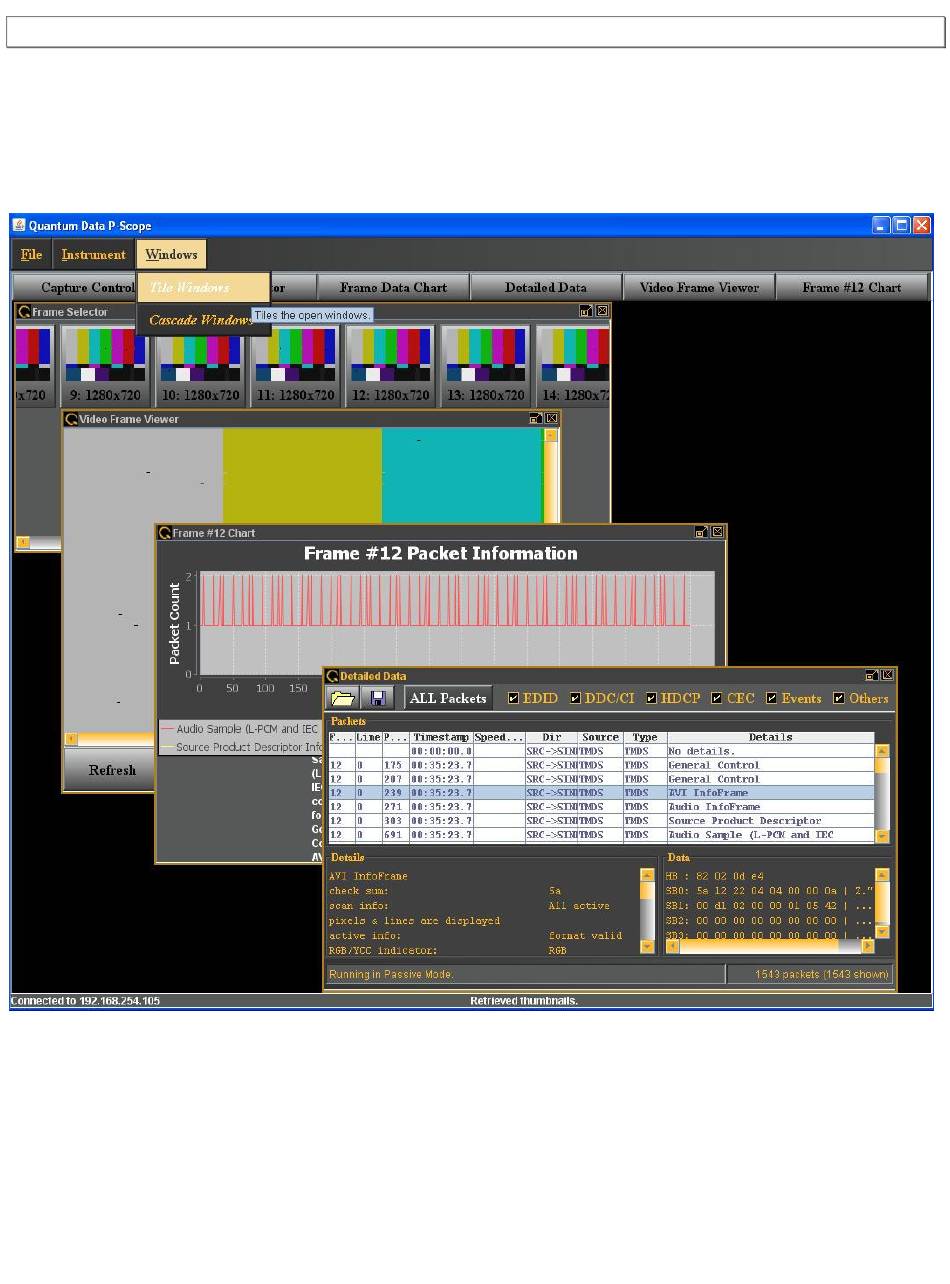The image size is (950, 1284).
Task: Uncheck the Events filter
Action: click(771, 698)
